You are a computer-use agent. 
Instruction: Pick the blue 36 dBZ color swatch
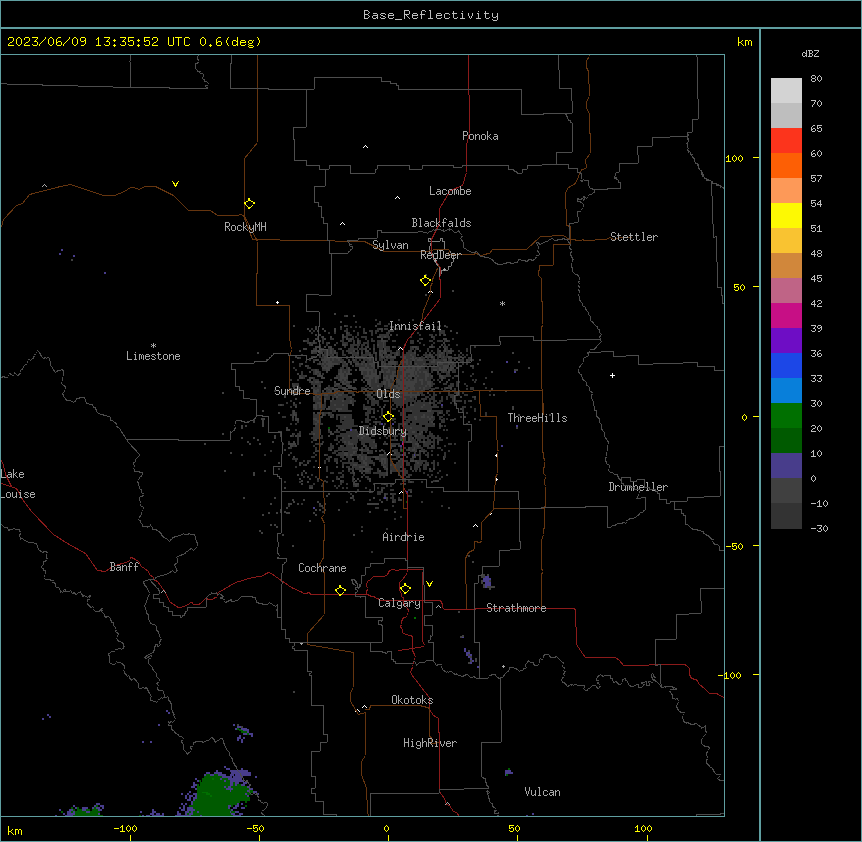coord(786,365)
